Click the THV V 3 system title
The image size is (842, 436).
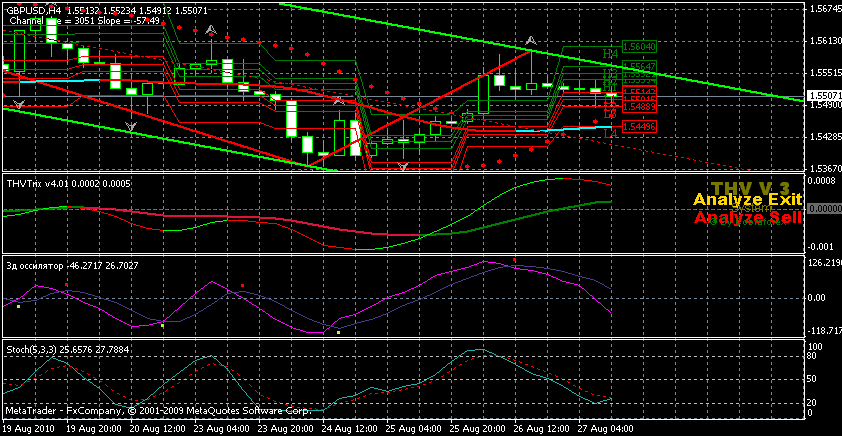click(750, 188)
